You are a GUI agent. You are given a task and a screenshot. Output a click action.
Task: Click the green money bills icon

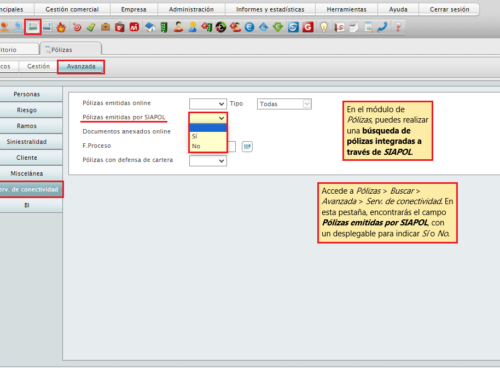tap(91, 27)
